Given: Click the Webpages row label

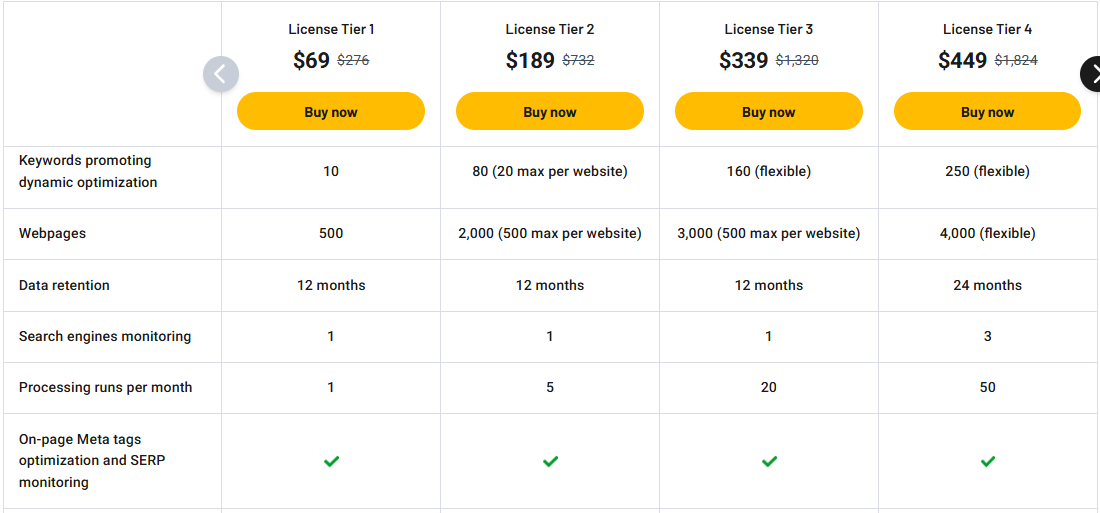Looking at the screenshot, I should tap(52, 233).
